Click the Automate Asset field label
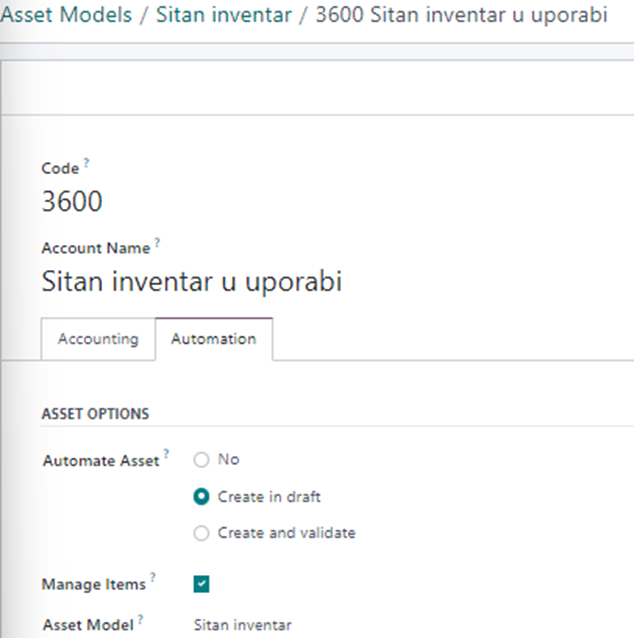634x638 pixels. pos(101,461)
